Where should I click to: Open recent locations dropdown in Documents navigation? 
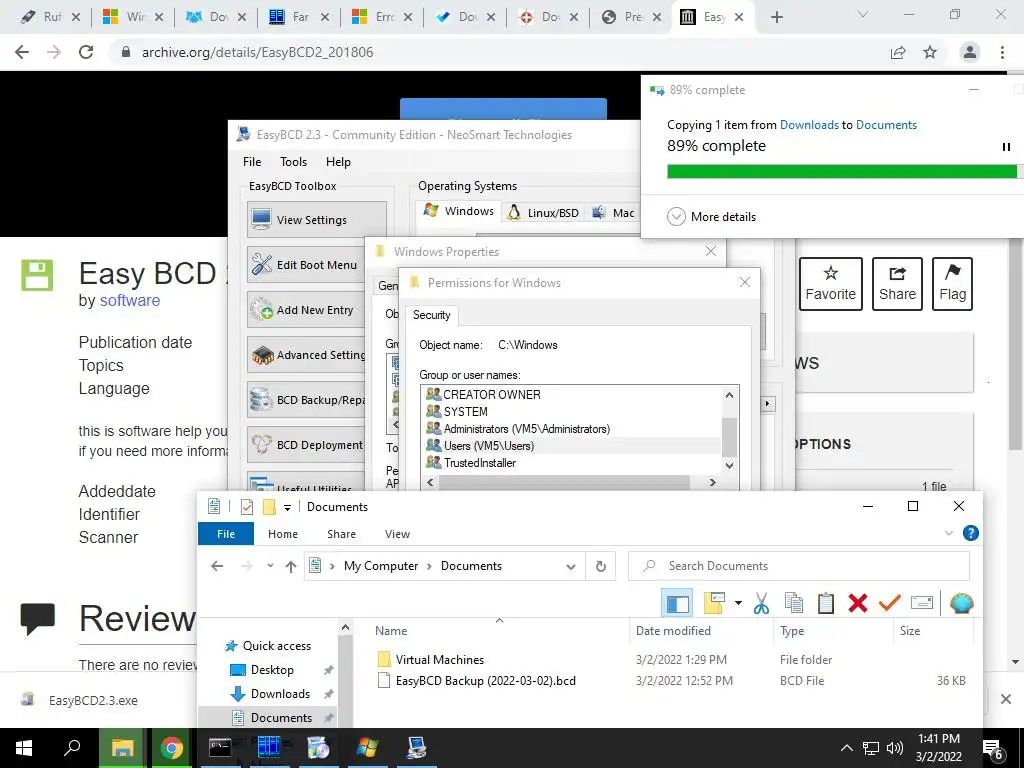tap(270, 566)
